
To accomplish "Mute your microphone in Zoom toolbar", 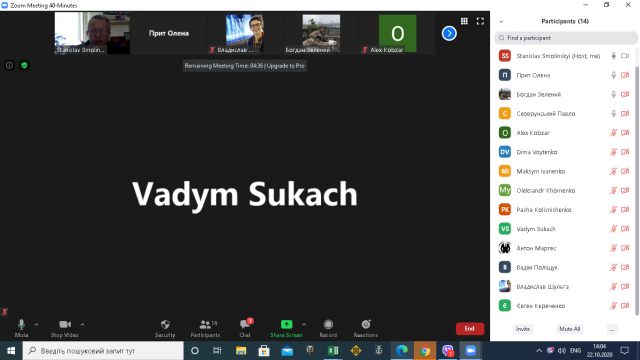I will tap(21, 328).
